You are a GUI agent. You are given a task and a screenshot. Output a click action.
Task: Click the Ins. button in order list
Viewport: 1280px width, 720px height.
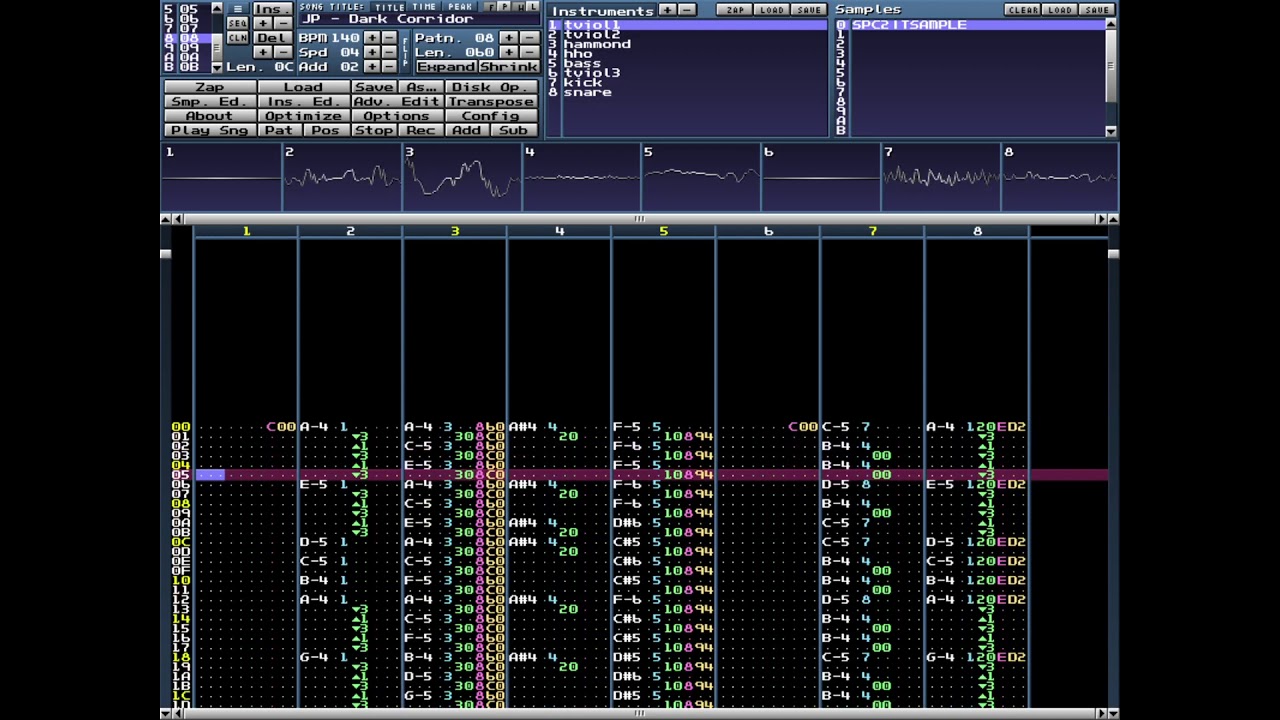tap(271, 9)
